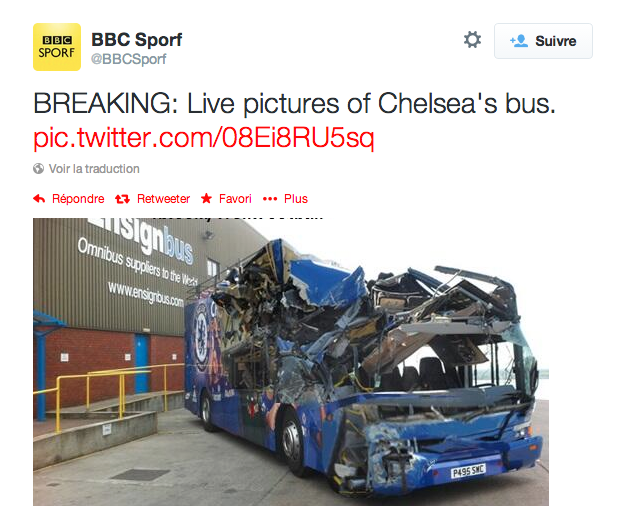The width and height of the screenshot is (630, 517).
Task: Click the reply arrow icon
Action: 39,199
